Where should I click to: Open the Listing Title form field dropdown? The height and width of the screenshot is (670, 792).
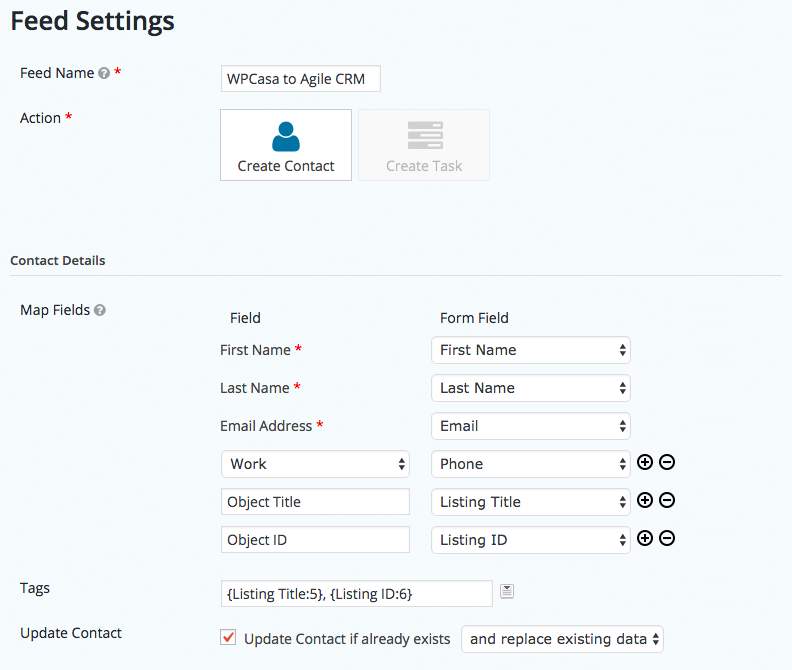(x=531, y=502)
